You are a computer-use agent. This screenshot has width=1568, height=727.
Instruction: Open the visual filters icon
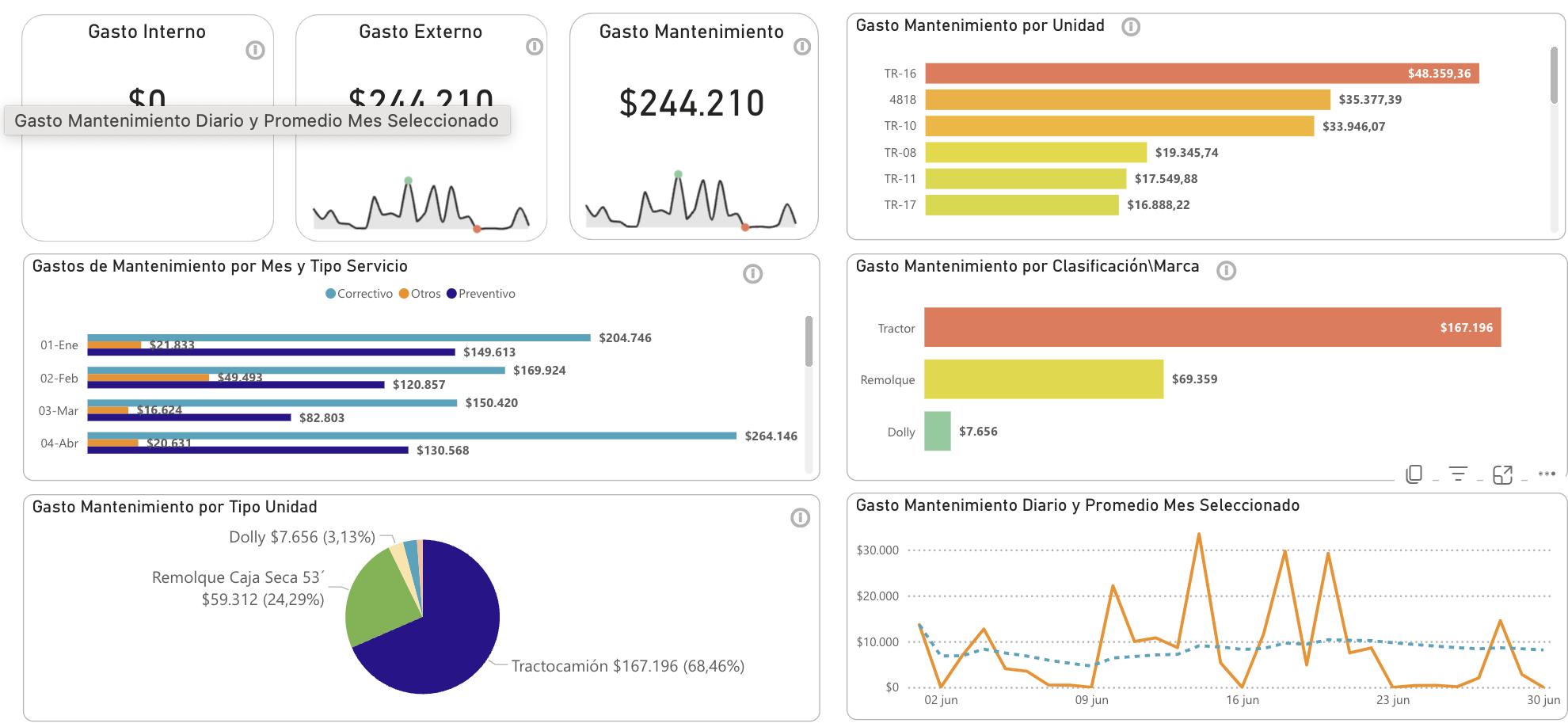coord(1458,474)
